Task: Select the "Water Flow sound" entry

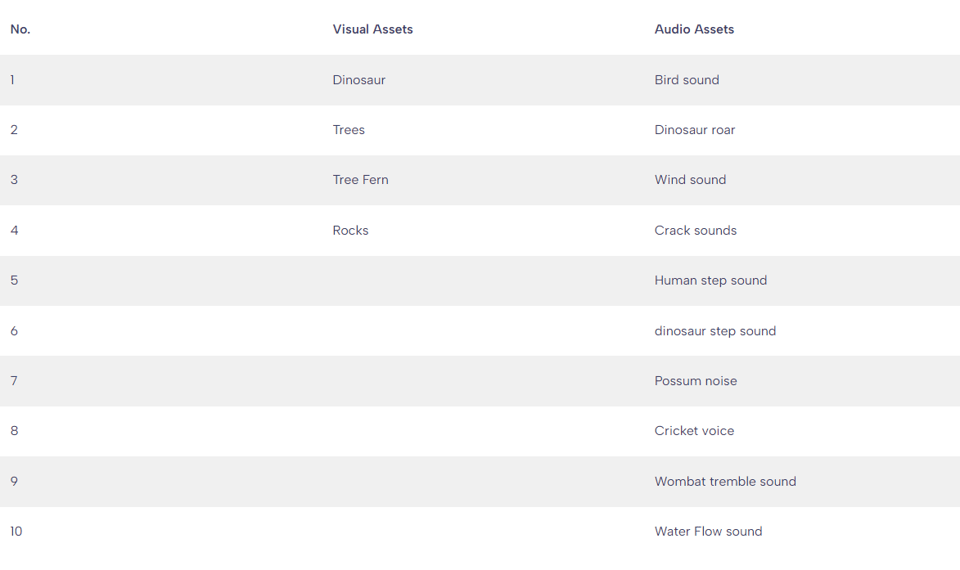Action: click(708, 531)
